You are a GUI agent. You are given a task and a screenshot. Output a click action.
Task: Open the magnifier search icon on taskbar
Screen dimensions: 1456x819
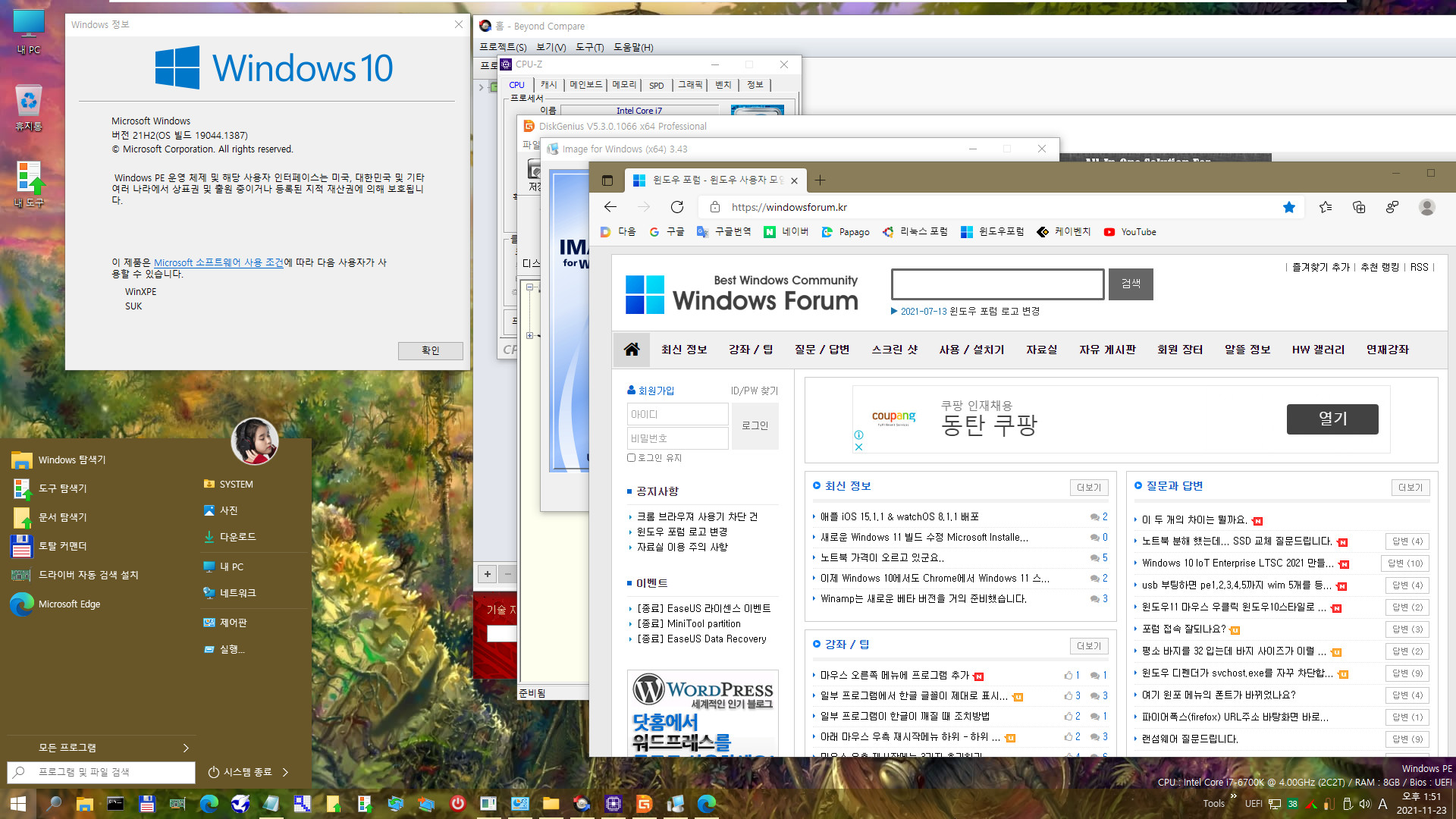coord(53,803)
